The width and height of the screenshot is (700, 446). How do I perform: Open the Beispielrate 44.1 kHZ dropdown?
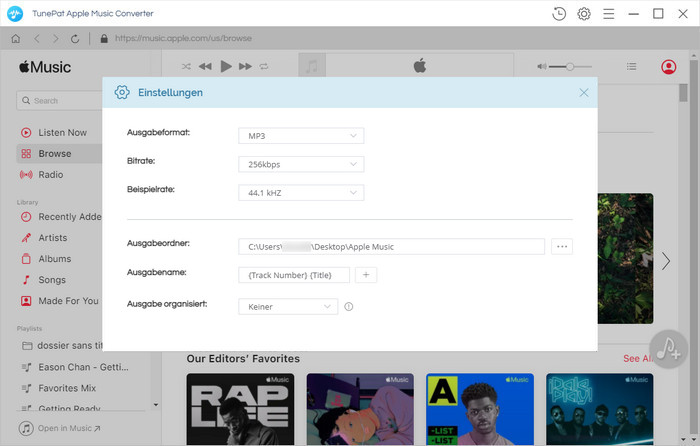tap(301, 193)
